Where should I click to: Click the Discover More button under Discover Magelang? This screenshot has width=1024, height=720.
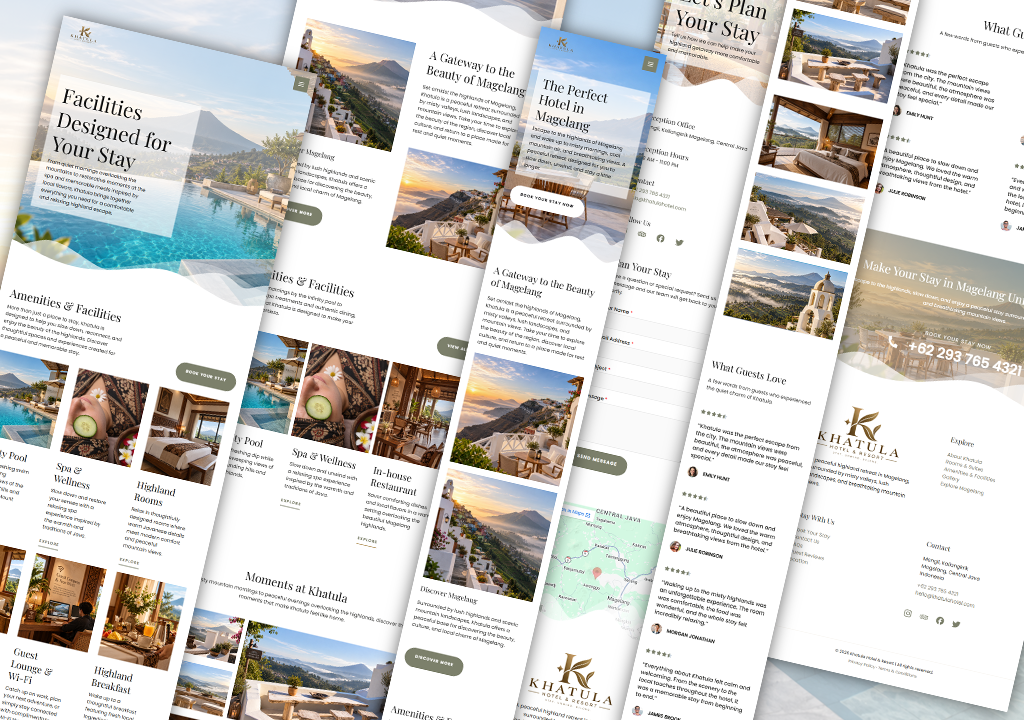(x=434, y=661)
